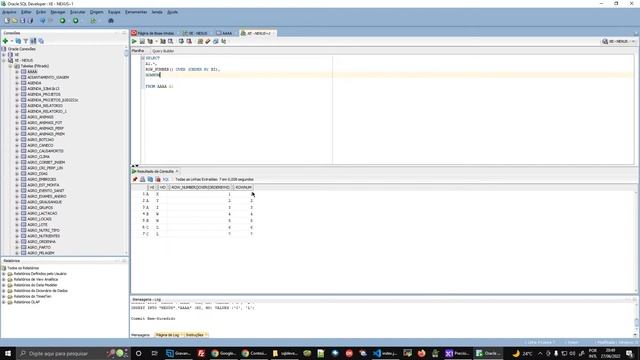The image size is (640, 360).
Task: Switch to the AAAA tab
Action: 224,33
